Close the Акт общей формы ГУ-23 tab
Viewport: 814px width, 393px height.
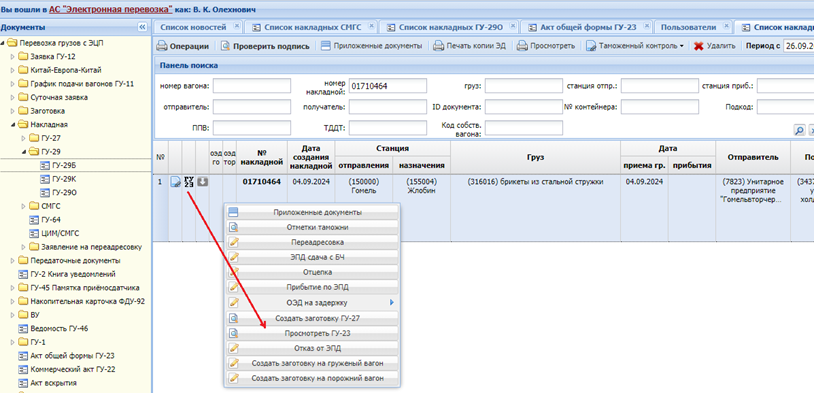[x=647, y=25]
